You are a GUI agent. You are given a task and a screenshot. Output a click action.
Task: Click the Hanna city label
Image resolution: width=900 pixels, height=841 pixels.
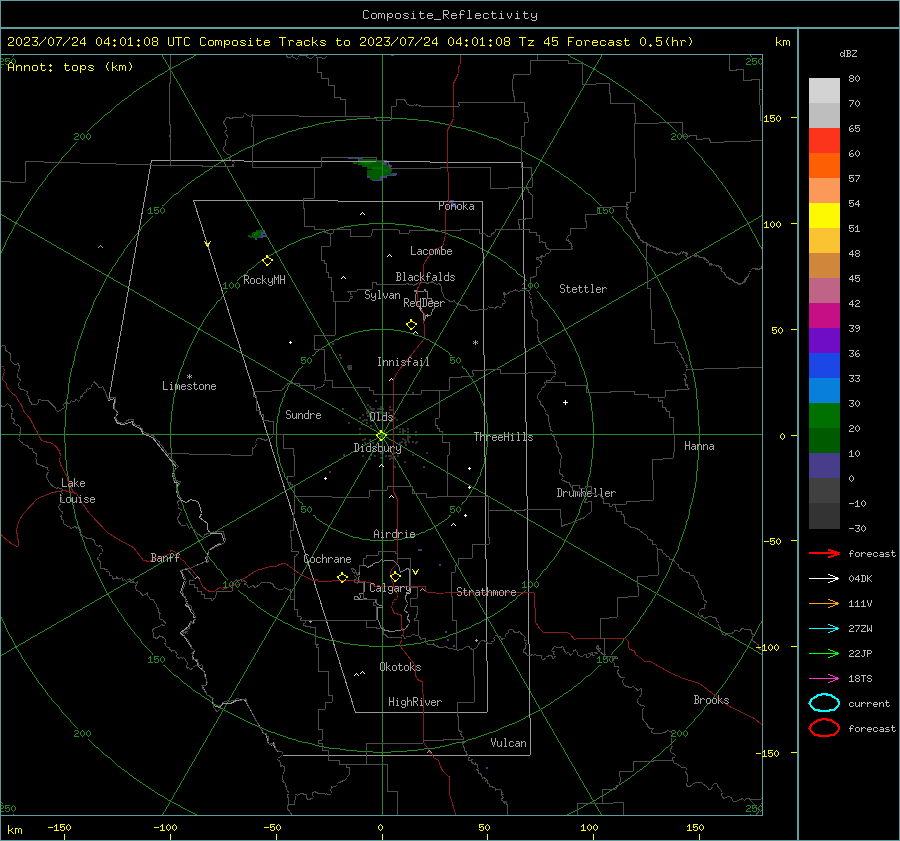coord(699,446)
